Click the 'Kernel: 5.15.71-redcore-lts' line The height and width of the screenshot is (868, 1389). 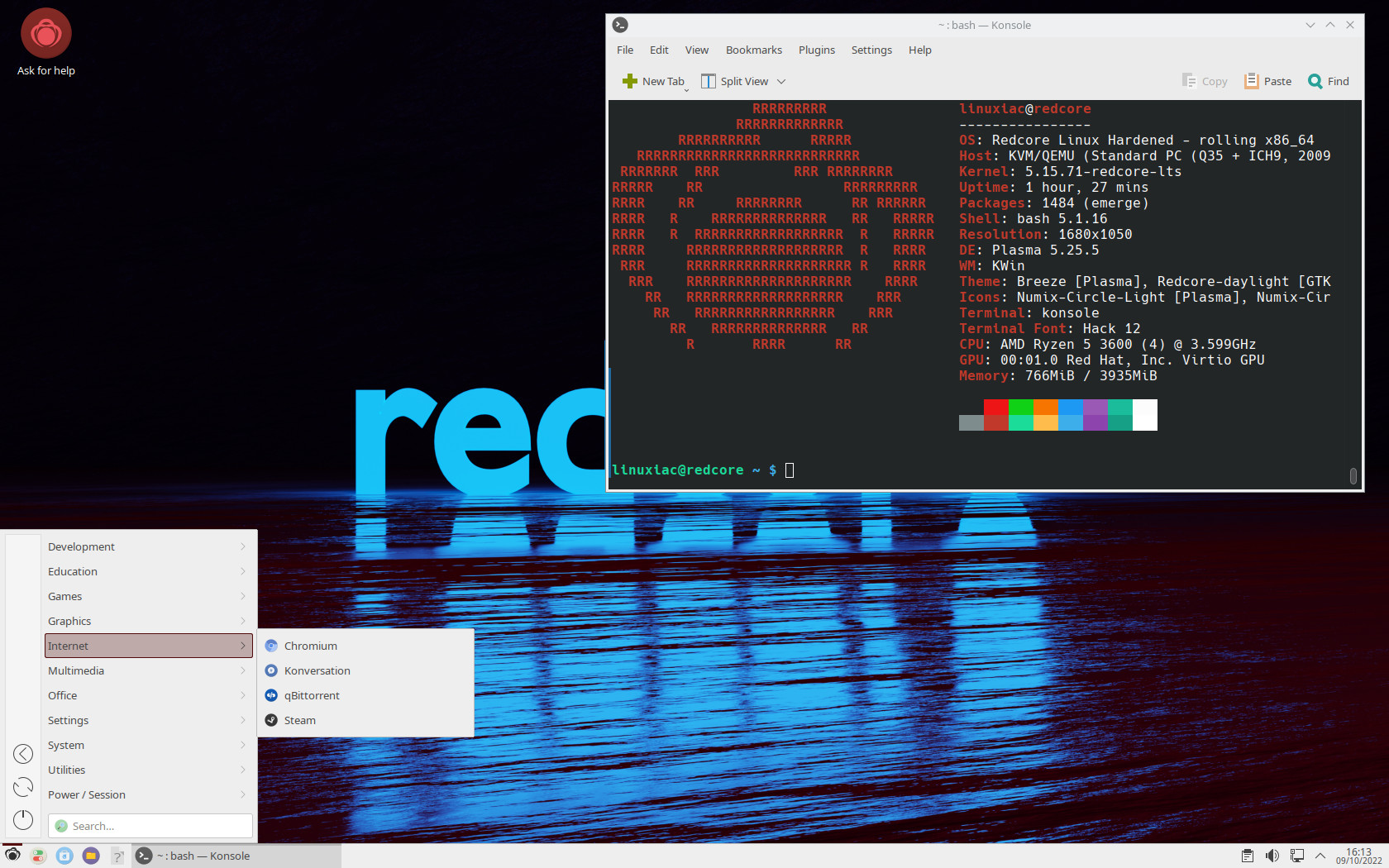coord(1070,172)
